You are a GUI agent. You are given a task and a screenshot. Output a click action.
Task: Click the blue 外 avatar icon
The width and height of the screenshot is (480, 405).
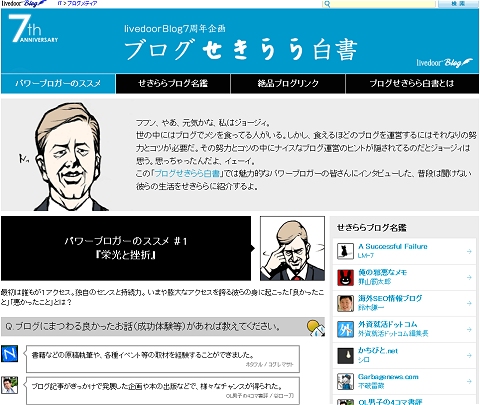pos(345,329)
